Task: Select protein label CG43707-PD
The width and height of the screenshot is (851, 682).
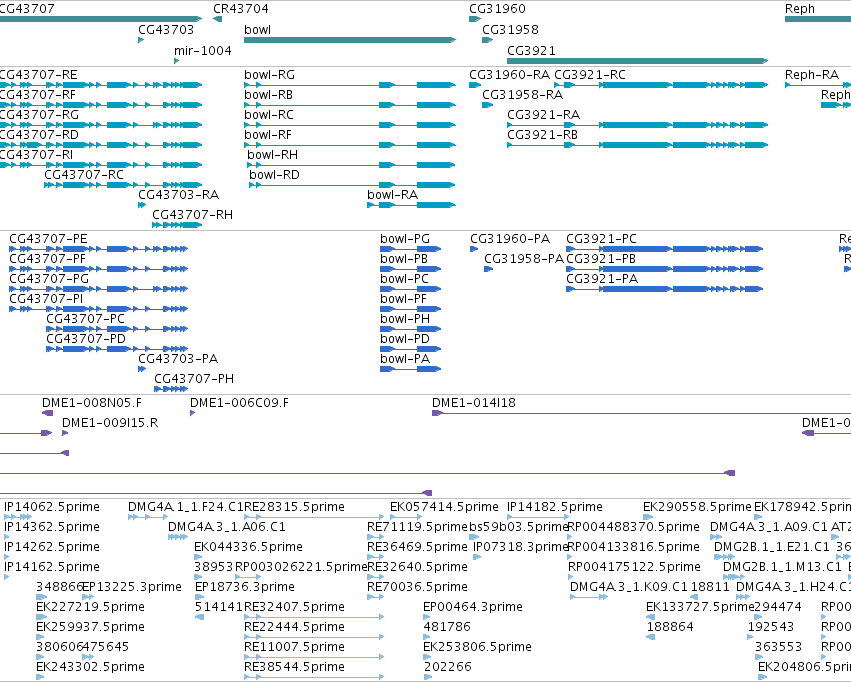Action: click(x=86, y=339)
